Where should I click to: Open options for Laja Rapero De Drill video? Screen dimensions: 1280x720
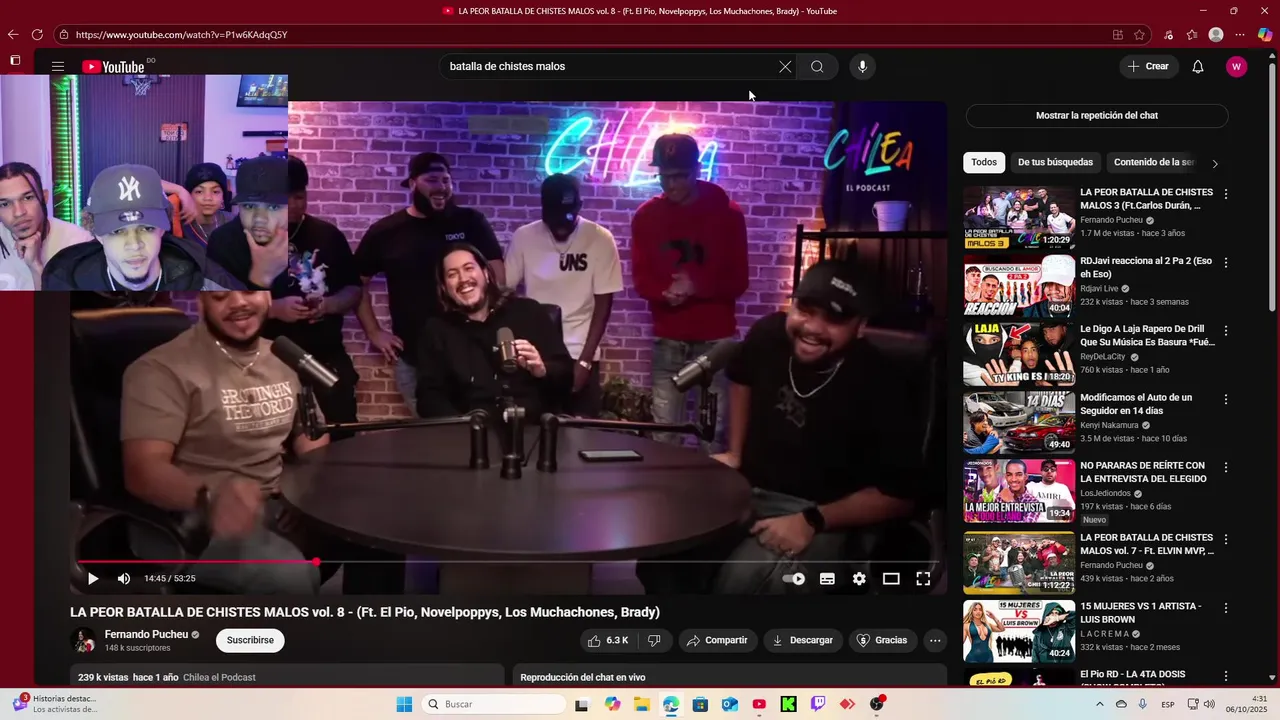click(x=1226, y=330)
